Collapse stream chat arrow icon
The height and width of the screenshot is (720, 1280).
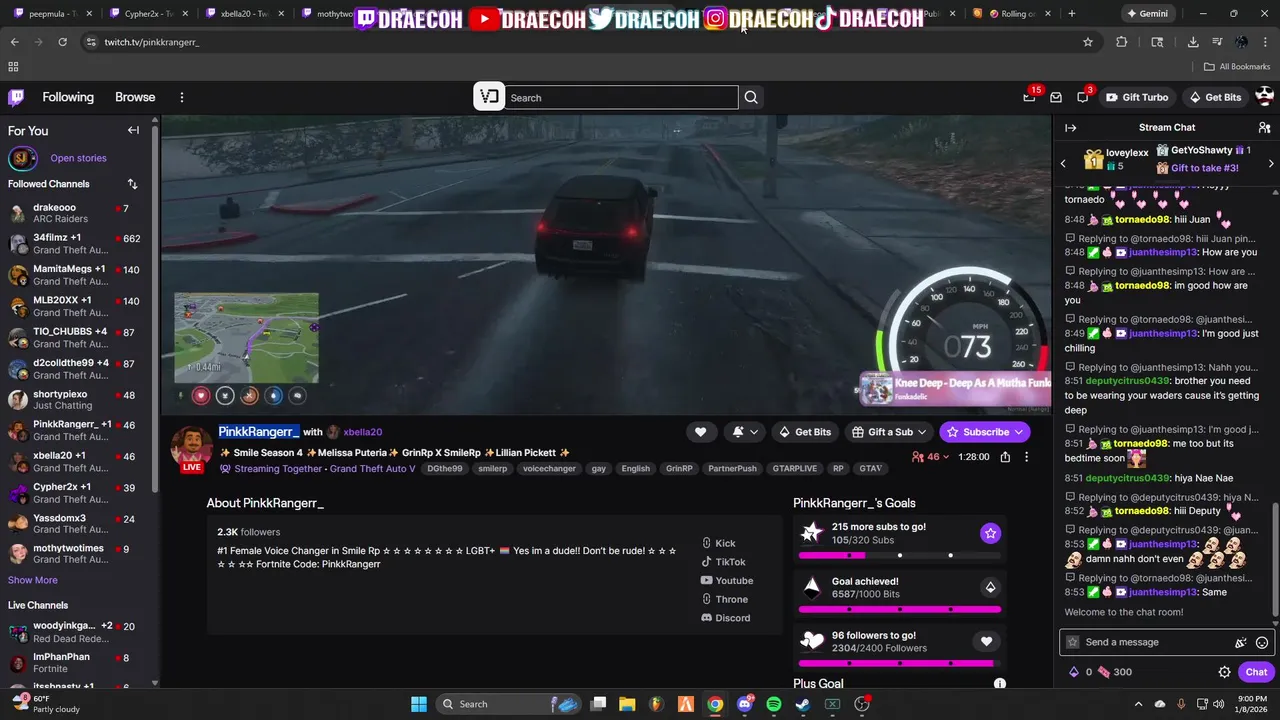[1070, 128]
